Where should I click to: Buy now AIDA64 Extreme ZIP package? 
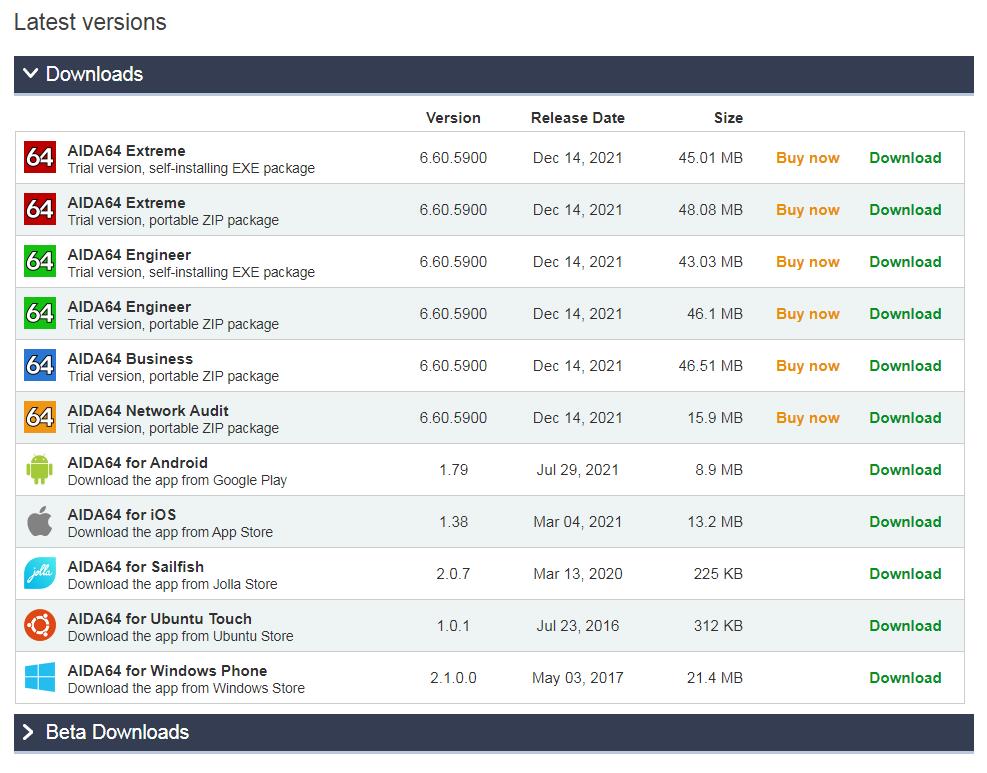808,210
